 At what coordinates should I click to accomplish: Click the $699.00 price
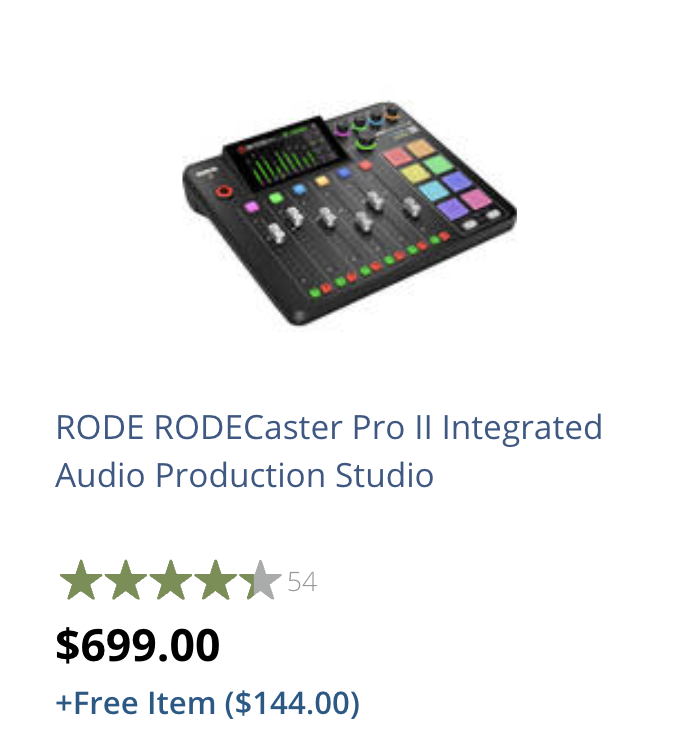[137, 645]
